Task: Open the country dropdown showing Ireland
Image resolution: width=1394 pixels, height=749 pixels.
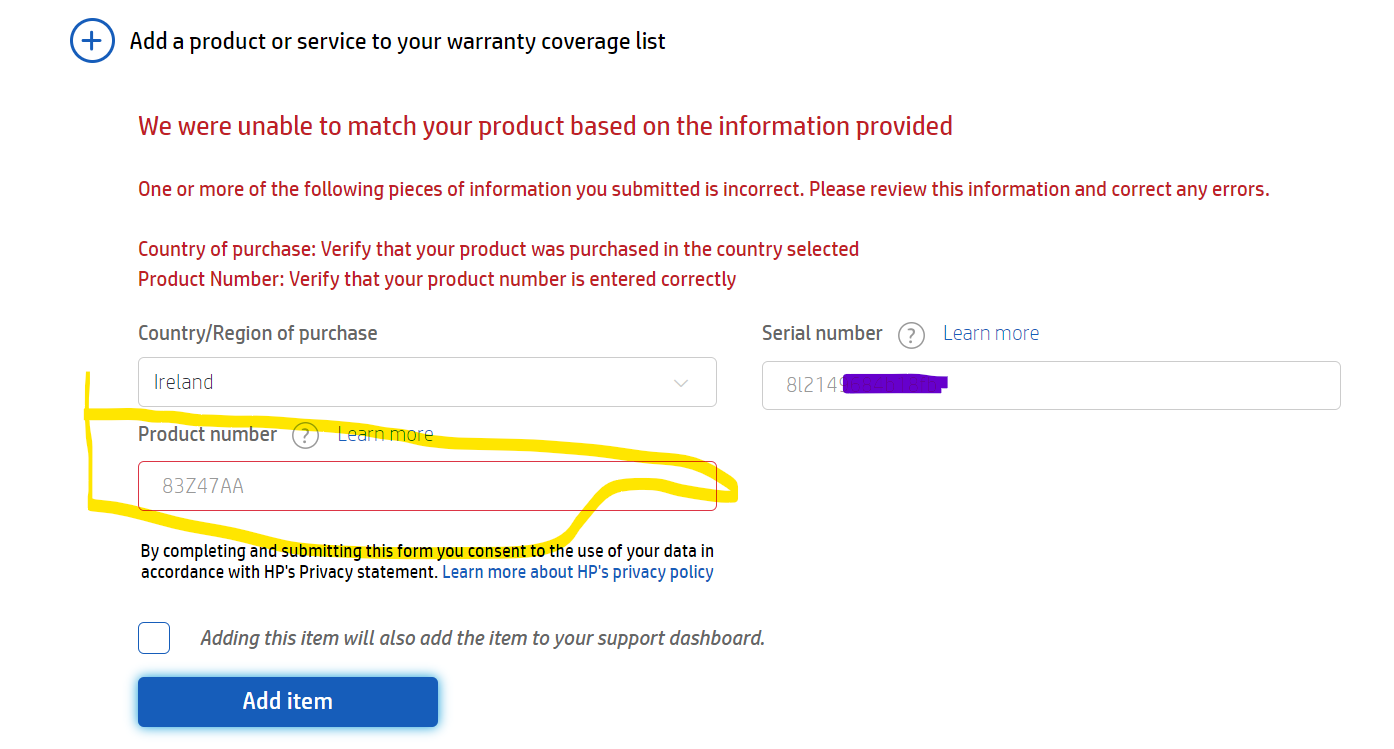Action: click(427, 382)
